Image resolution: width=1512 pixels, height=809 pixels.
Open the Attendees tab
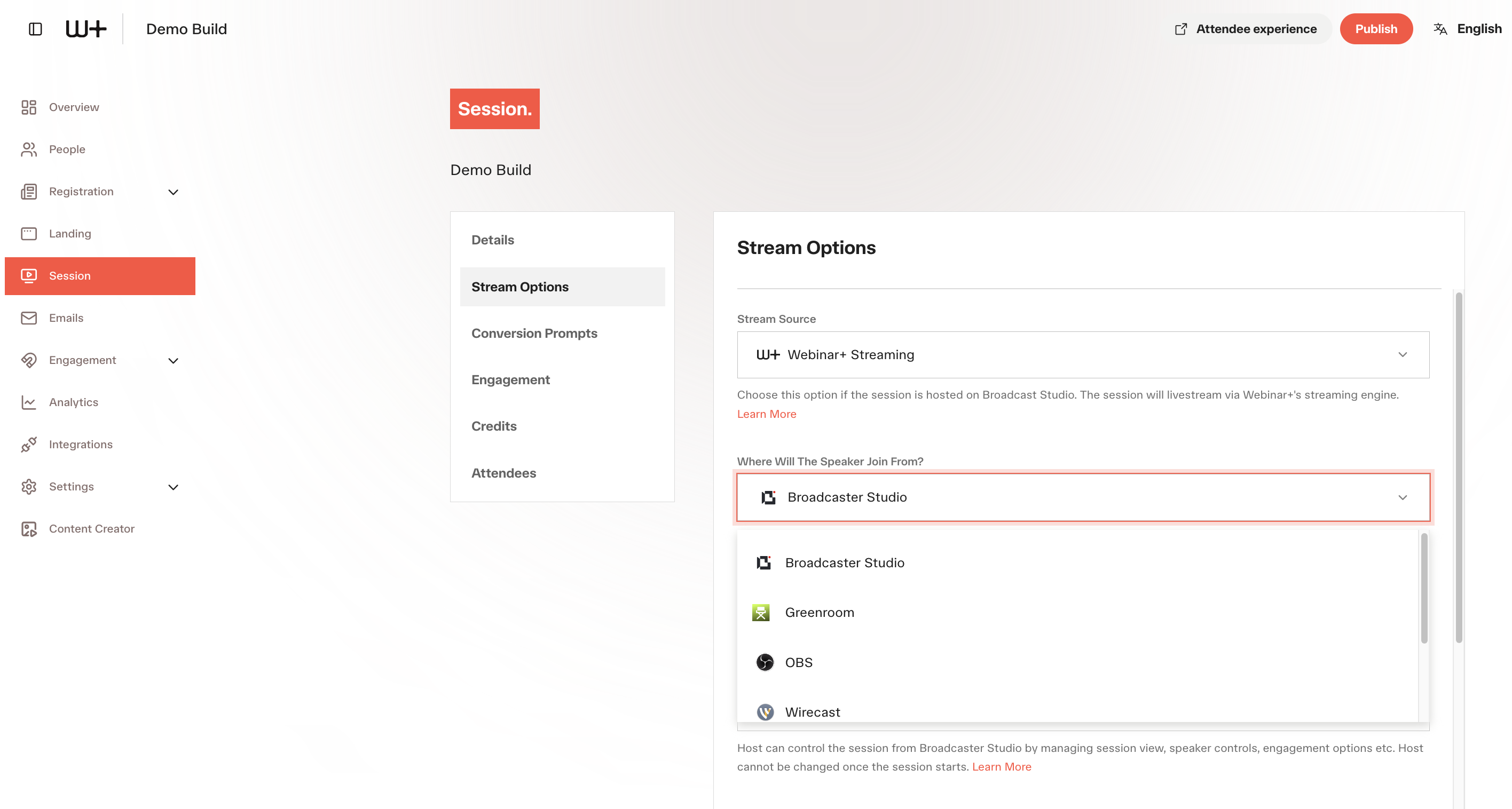[x=562, y=473]
